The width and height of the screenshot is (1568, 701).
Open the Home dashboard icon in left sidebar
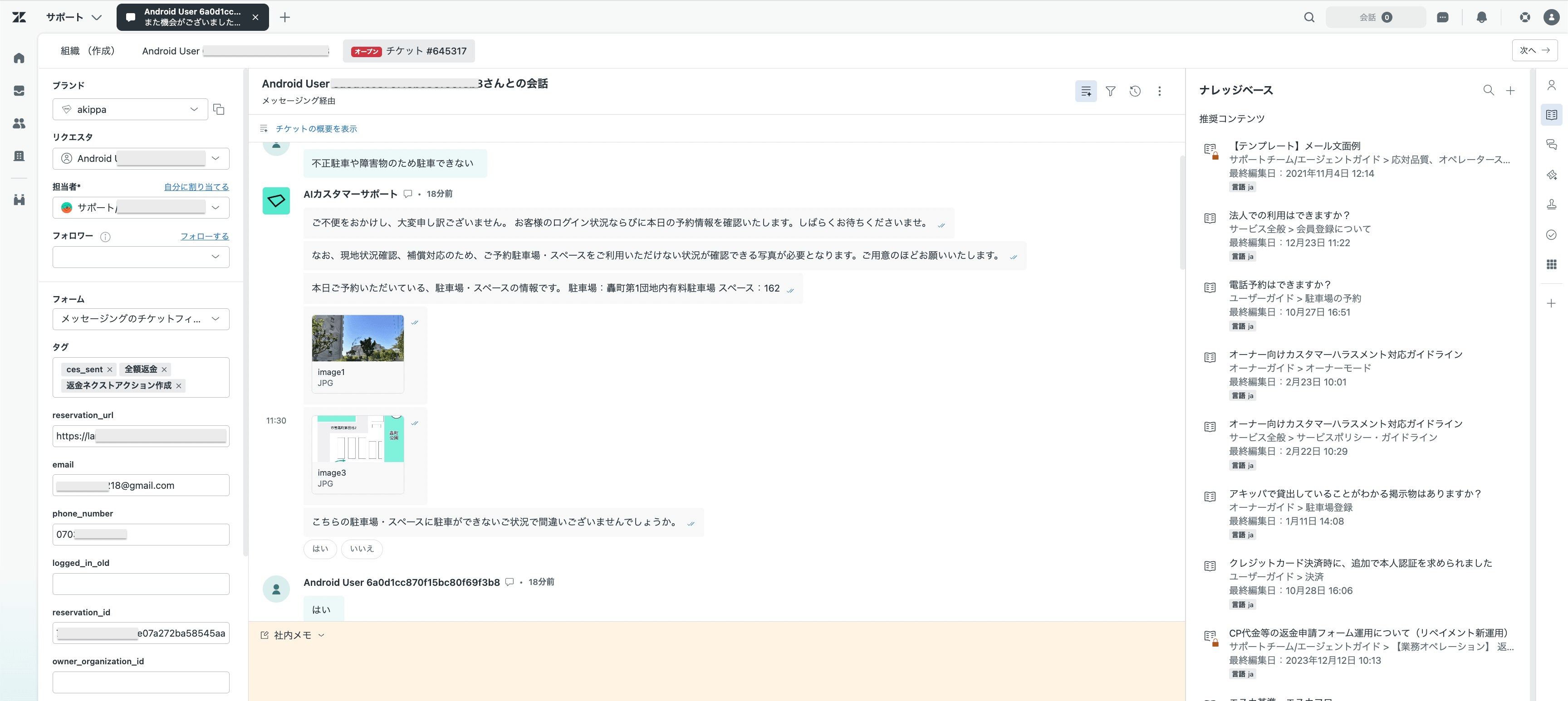[19, 58]
